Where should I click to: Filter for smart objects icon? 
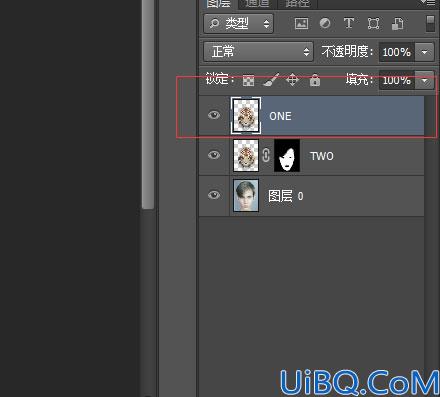tap(398, 24)
